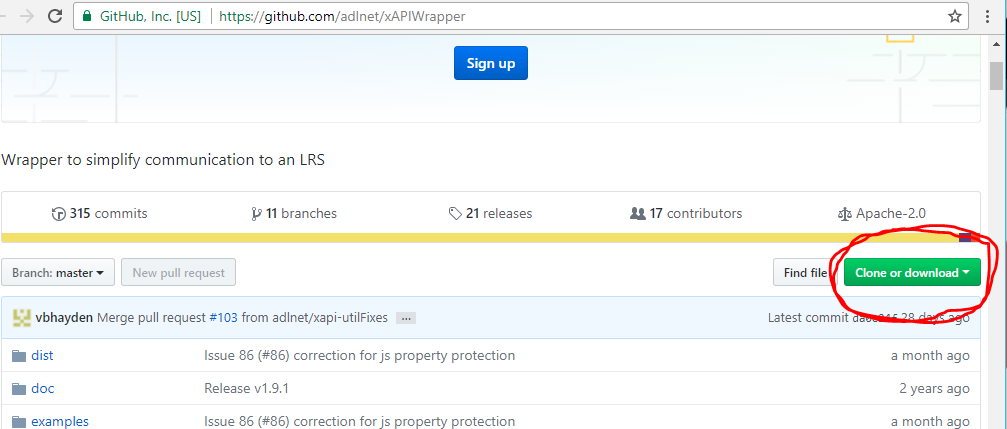Click the examples folder icon

pos(19,421)
